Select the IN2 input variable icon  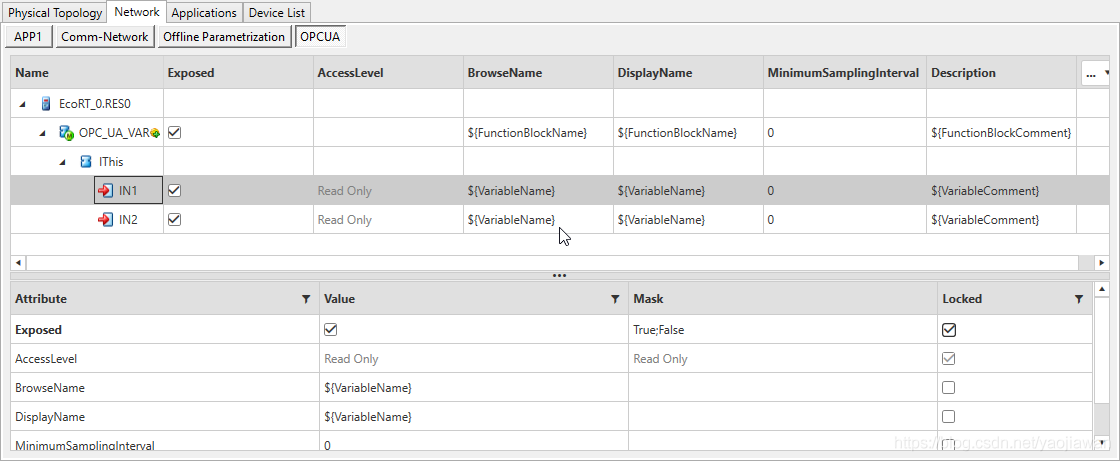click(x=105, y=220)
